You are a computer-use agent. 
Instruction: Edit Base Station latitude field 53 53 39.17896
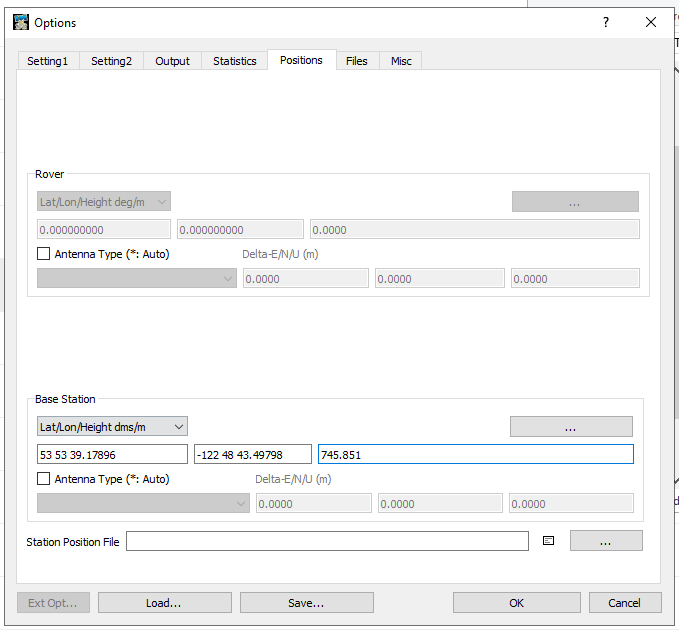pos(112,455)
